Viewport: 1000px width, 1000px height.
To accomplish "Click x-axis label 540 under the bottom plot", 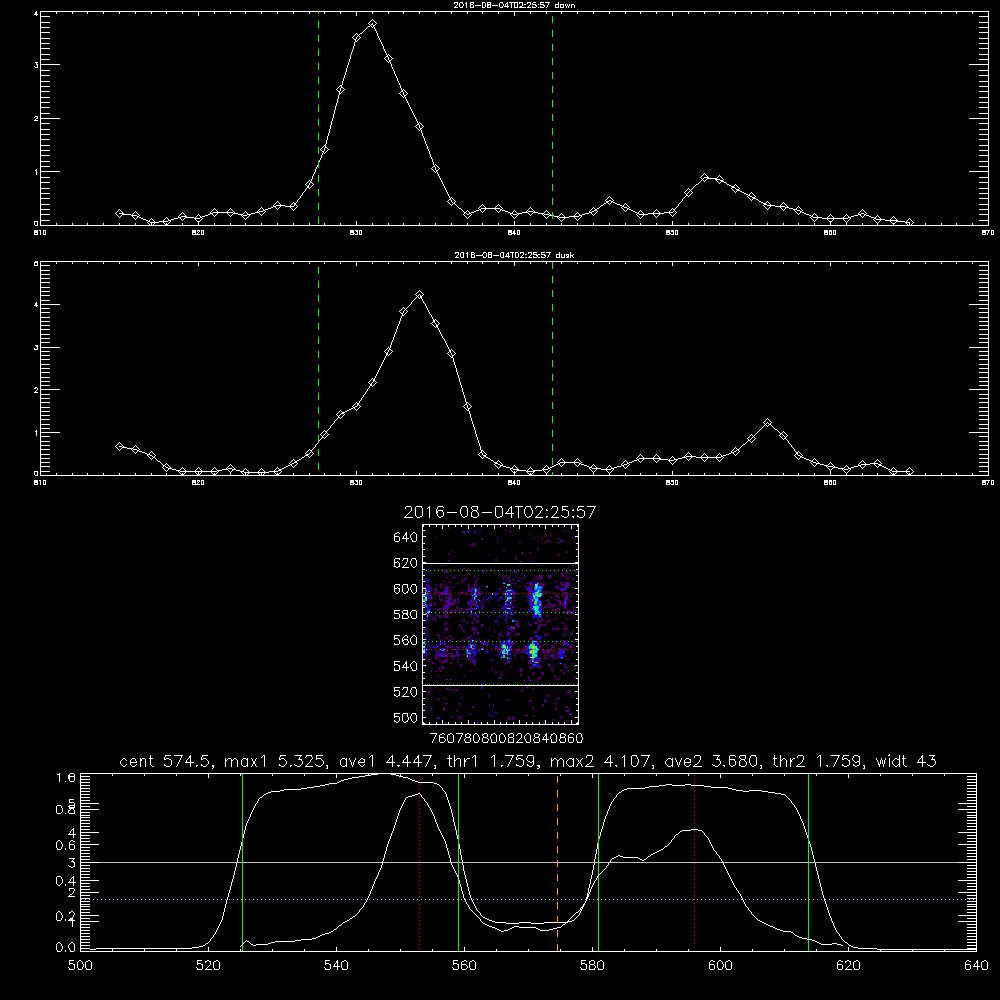I will (336, 966).
